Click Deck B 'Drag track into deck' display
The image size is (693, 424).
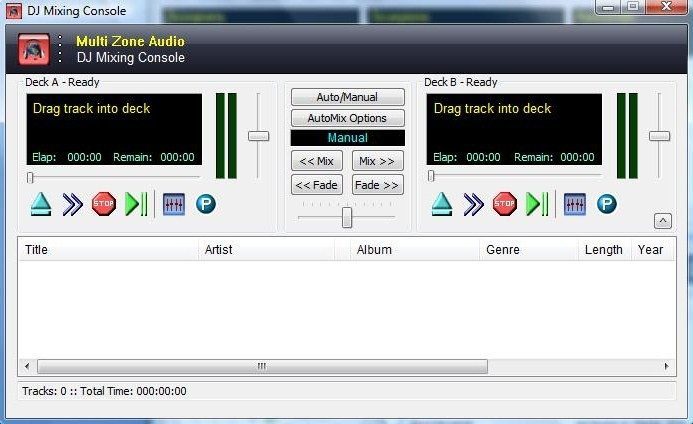pos(514,129)
